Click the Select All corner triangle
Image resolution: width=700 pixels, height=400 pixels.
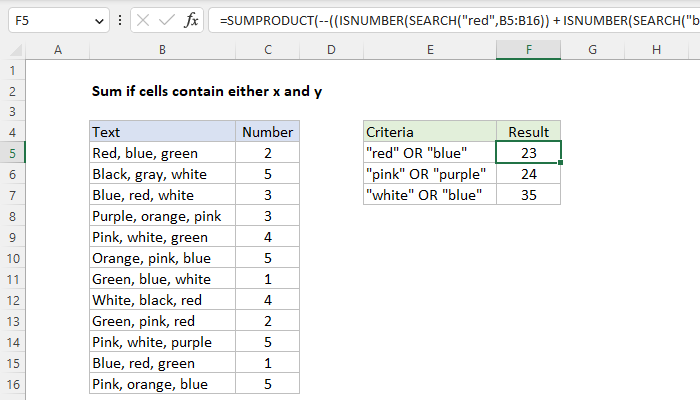coord(16,50)
